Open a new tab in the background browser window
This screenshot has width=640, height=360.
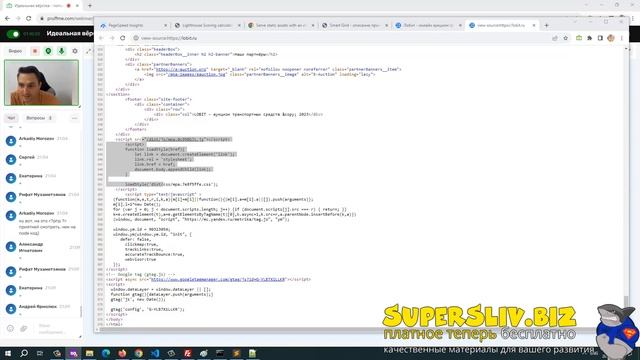pos(90,6)
